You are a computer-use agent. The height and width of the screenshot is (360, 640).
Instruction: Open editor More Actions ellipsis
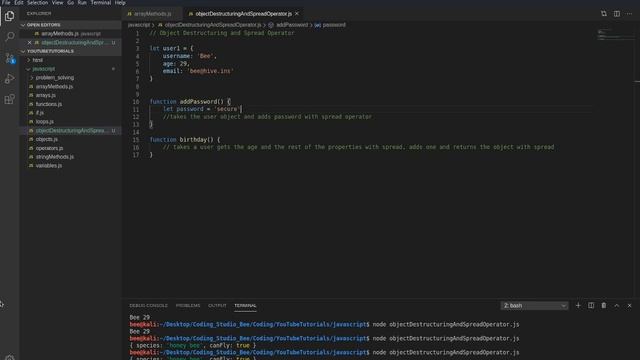tap(629, 13)
